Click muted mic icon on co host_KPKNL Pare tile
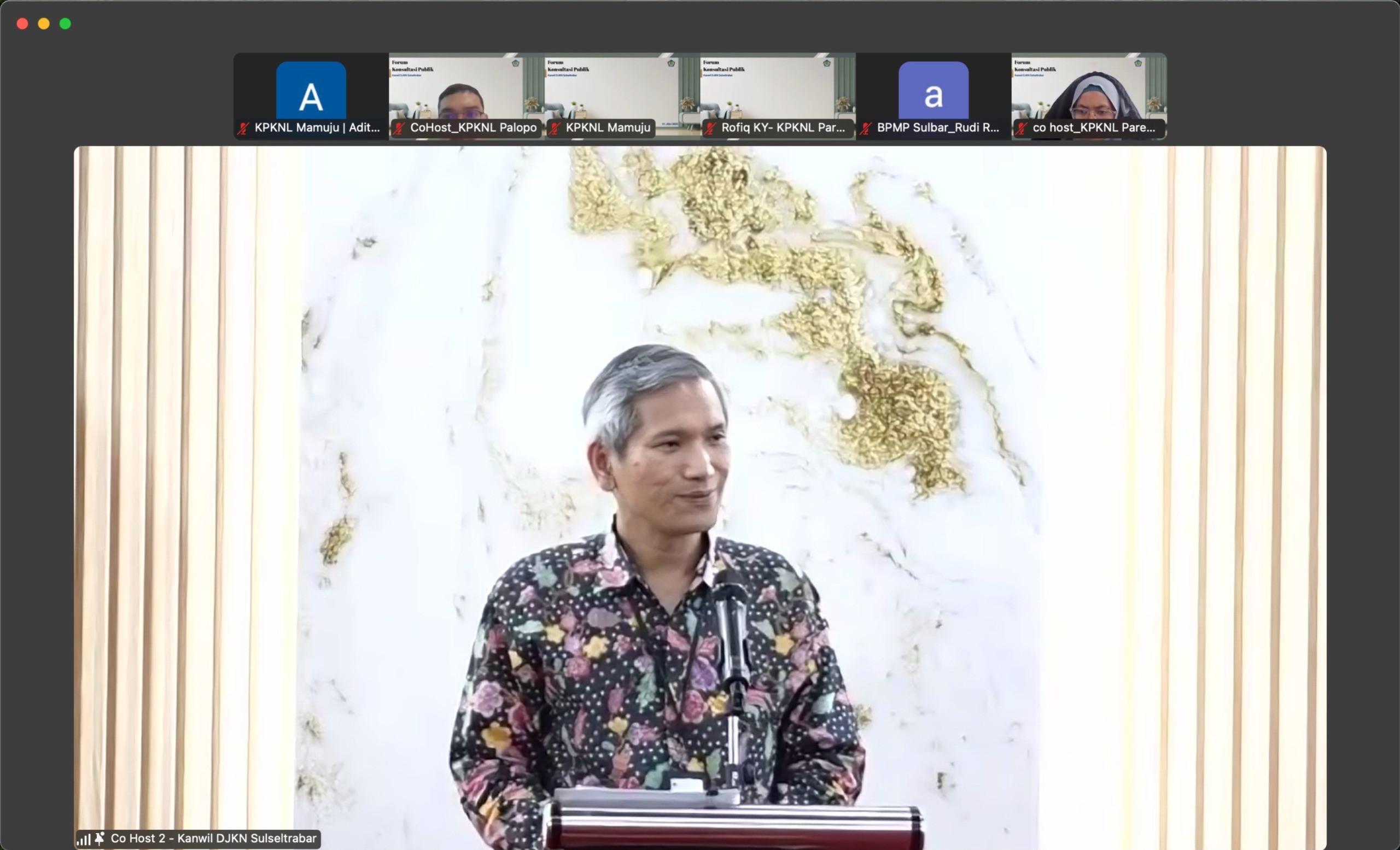Image resolution: width=1400 pixels, height=850 pixels. point(1022,128)
